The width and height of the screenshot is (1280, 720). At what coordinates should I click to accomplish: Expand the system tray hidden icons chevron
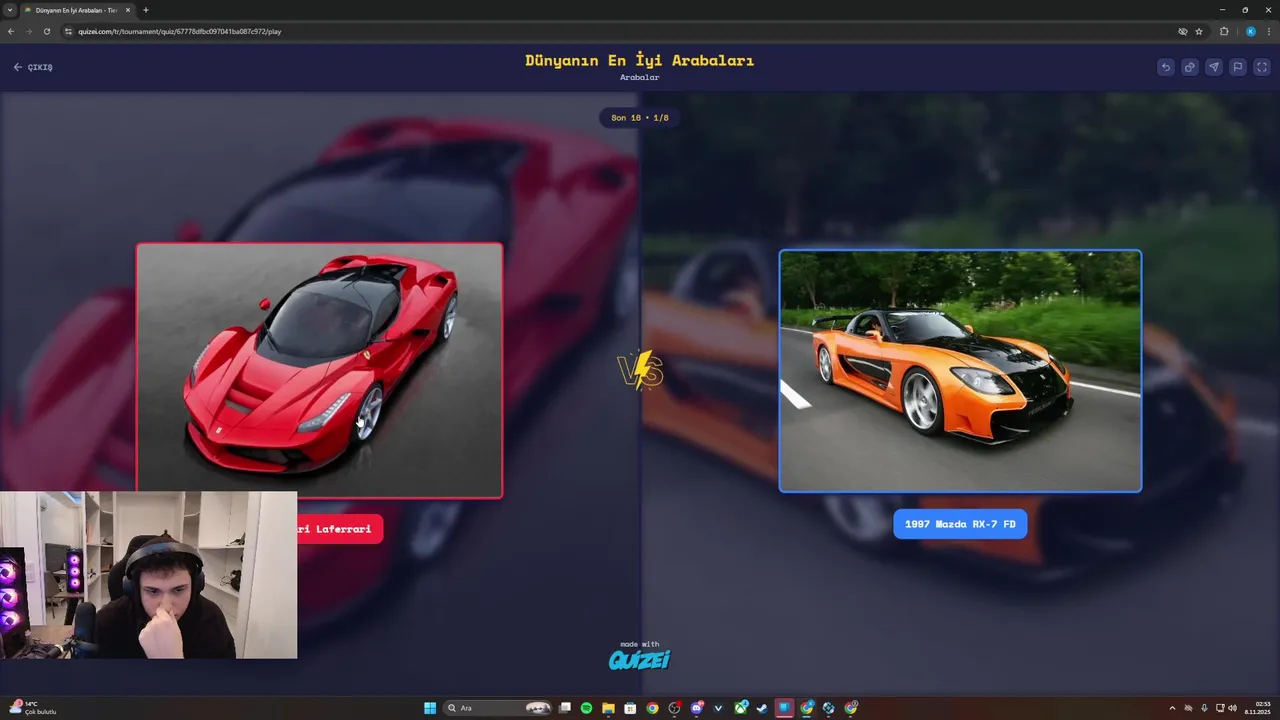click(1172, 708)
